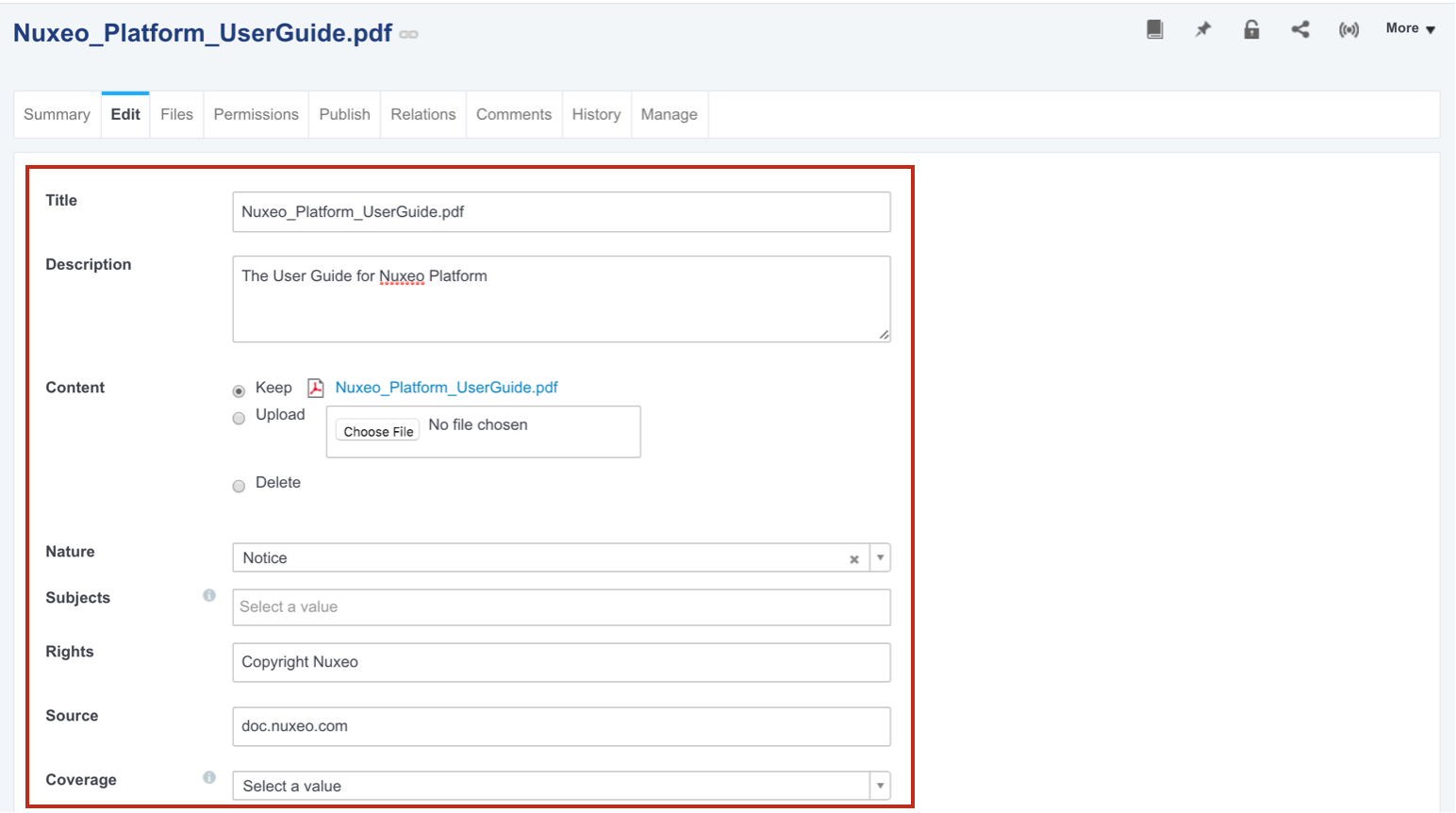
Task: Pin document to favorites icon
Action: 1203,29
